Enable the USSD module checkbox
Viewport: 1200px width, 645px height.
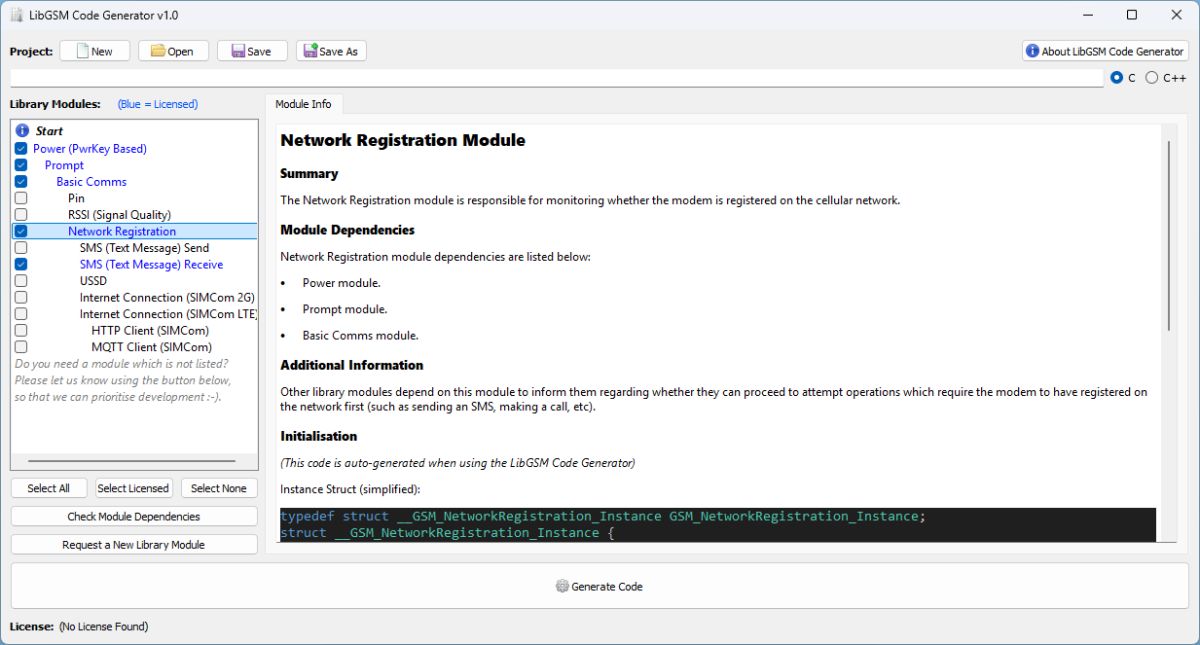pos(21,281)
